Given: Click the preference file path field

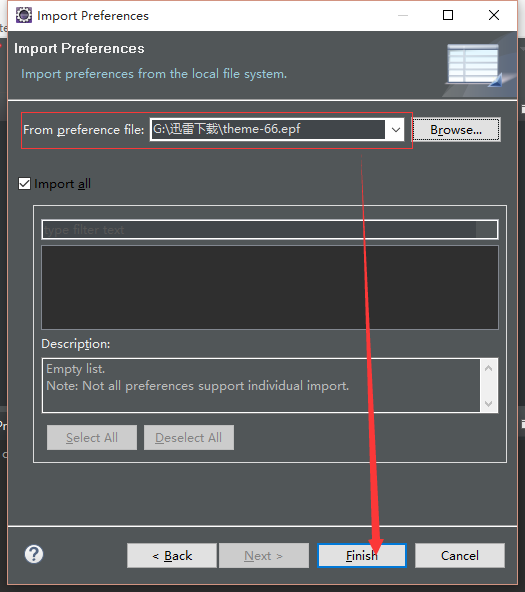Looking at the screenshot, I should (268, 130).
